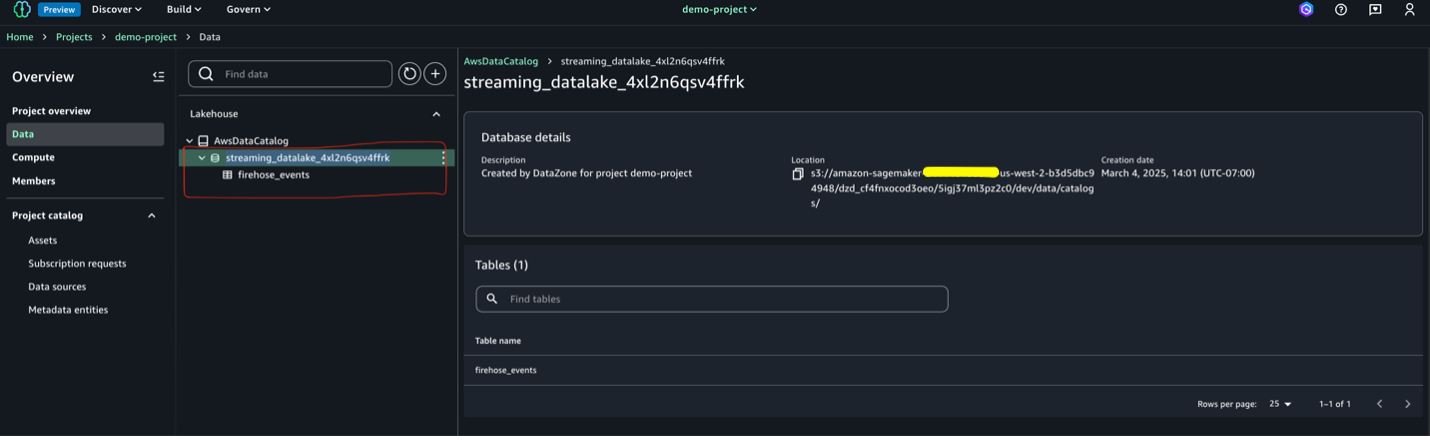The width and height of the screenshot is (1430, 440).
Task: Click the database icon beside streaming_datalake
Action: [x=215, y=158]
